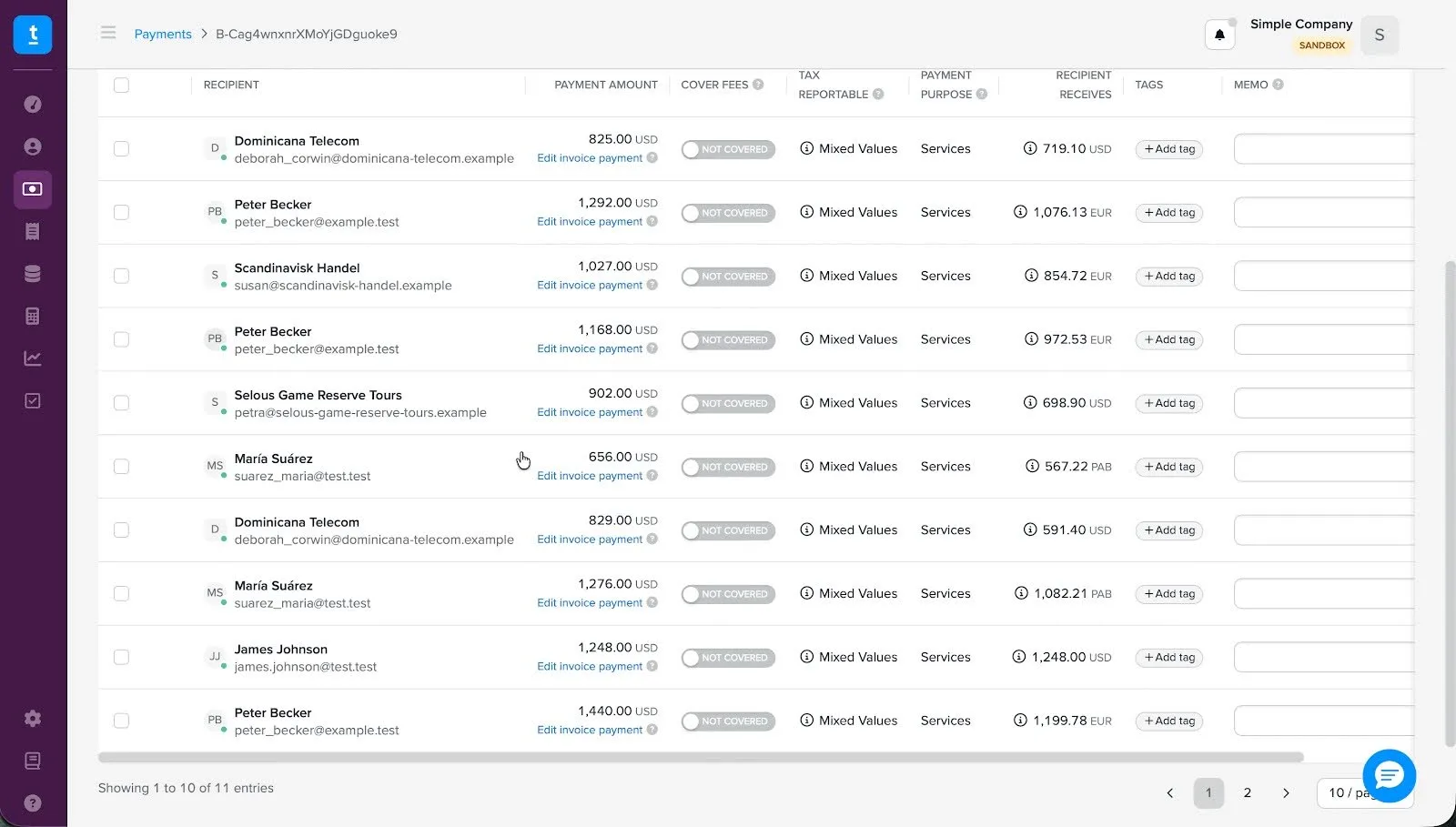Toggle cover fees for Scandinavisk Handel

pyautogui.click(x=728, y=277)
